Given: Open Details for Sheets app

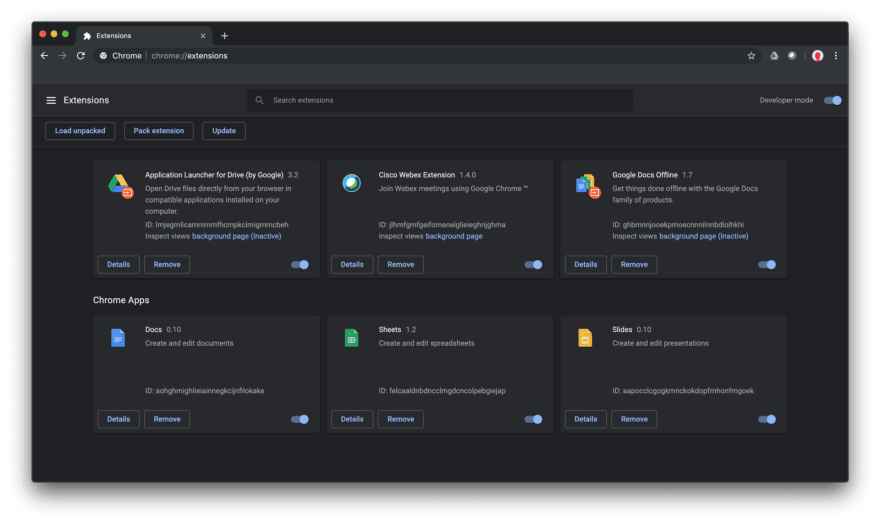Looking at the screenshot, I should 352,419.
